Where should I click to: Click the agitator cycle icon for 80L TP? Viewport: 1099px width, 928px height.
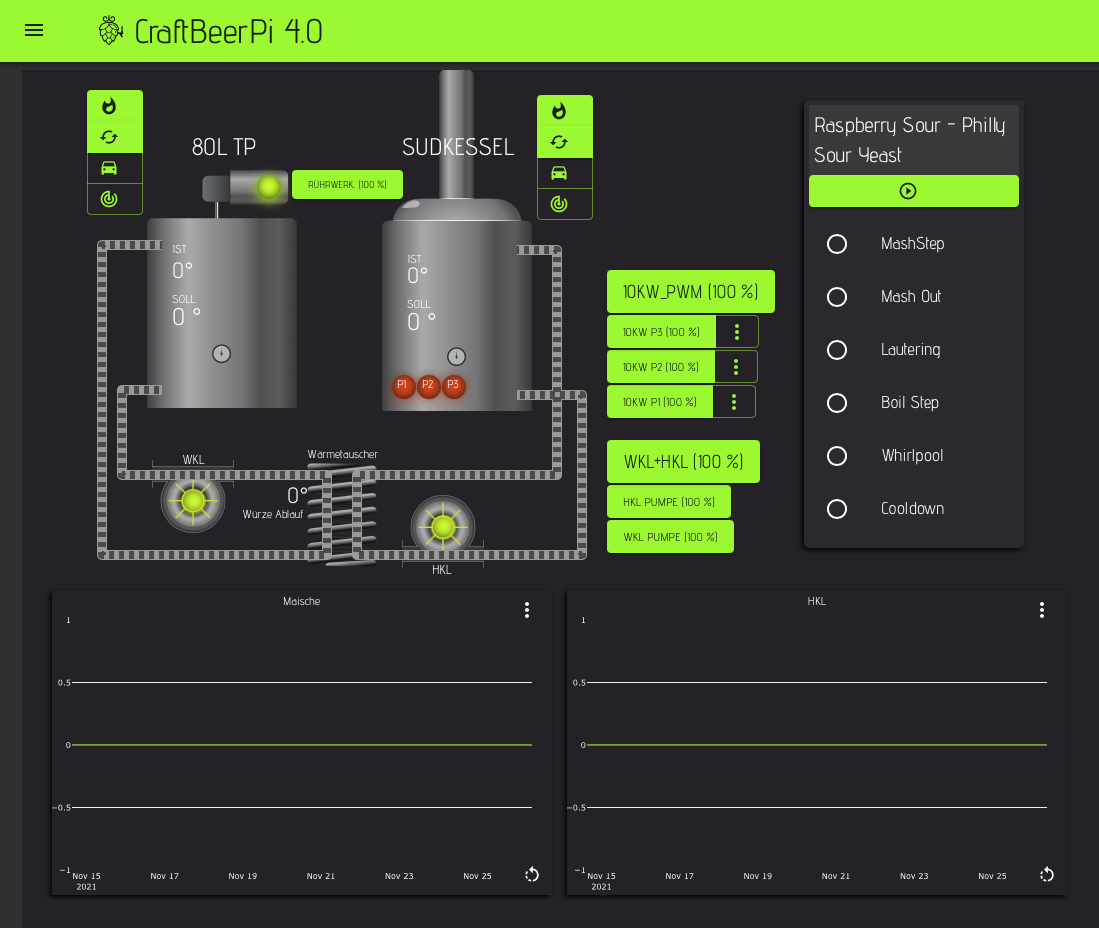[110, 137]
